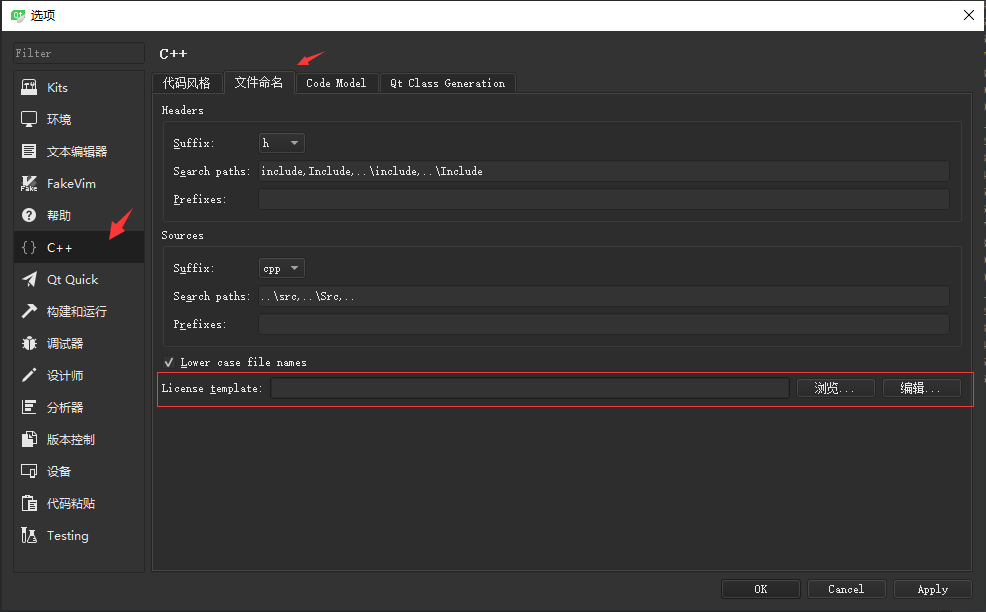Open the Kits settings icon
This screenshot has width=986, height=612.
(x=29, y=87)
